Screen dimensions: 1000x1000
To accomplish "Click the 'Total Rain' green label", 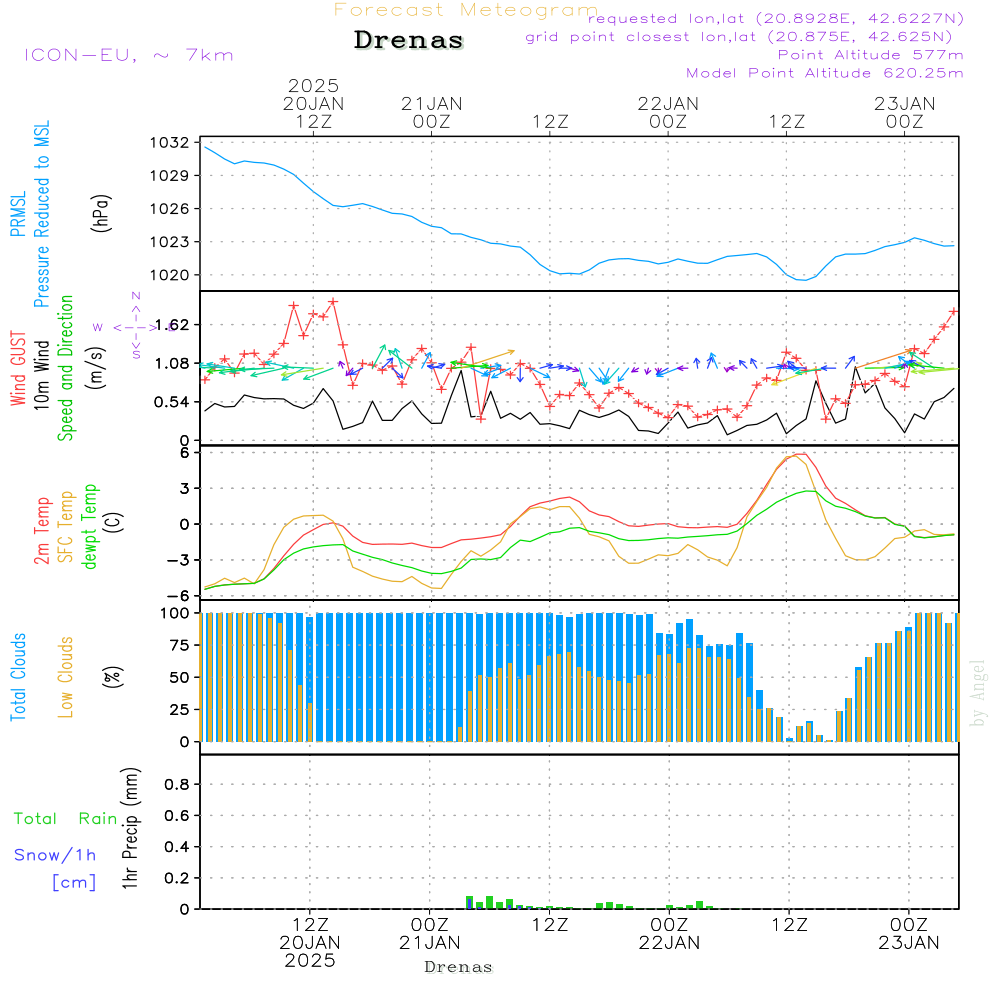I will pyautogui.click(x=66, y=819).
